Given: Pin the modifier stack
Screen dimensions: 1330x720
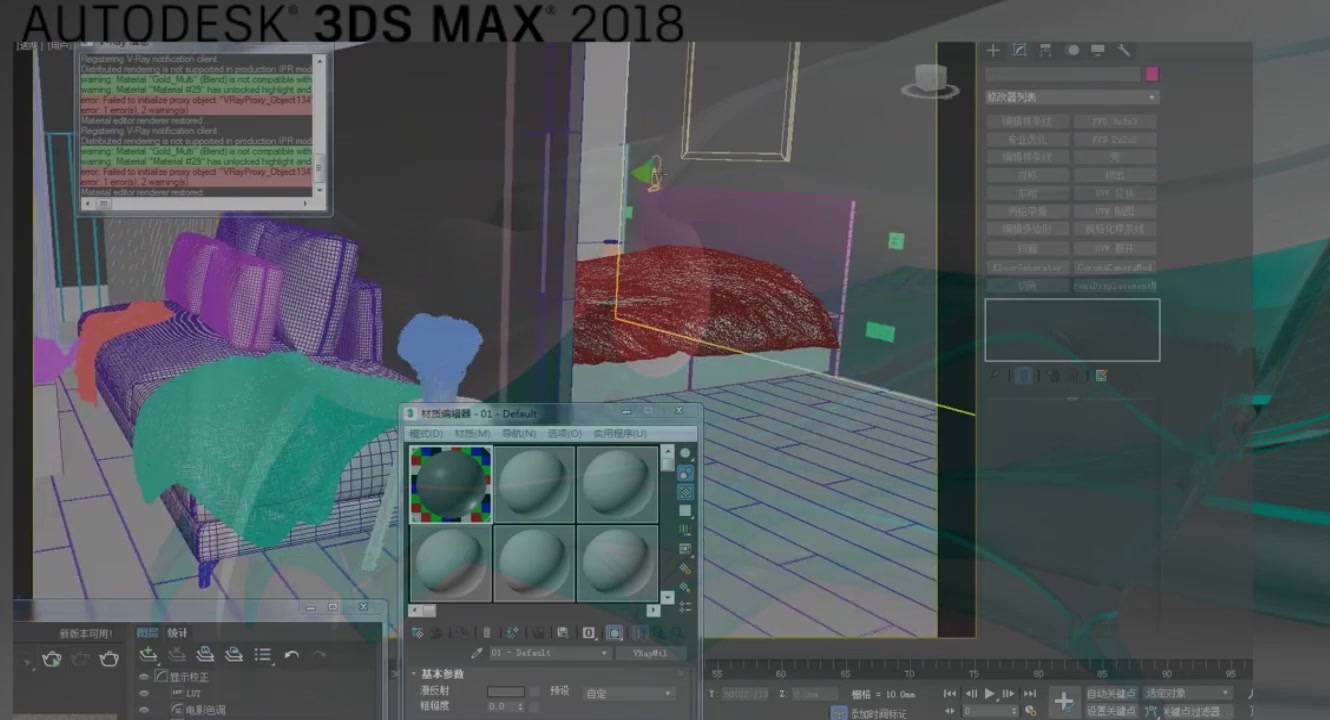Looking at the screenshot, I should coord(994,376).
